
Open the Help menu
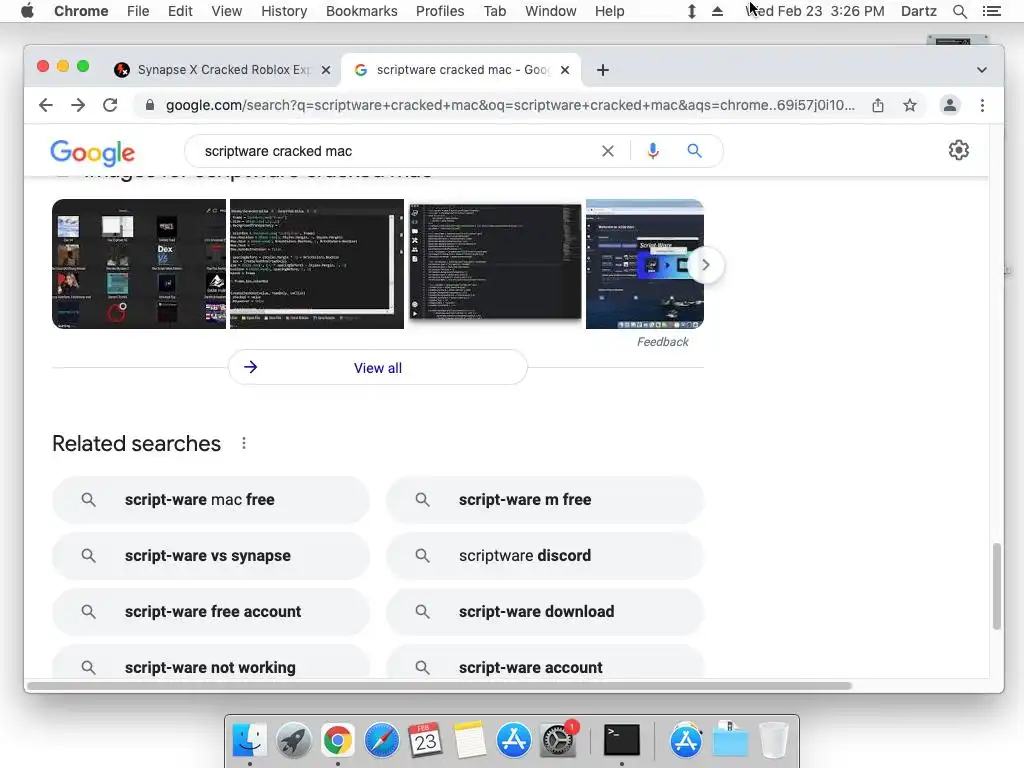point(609,11)
